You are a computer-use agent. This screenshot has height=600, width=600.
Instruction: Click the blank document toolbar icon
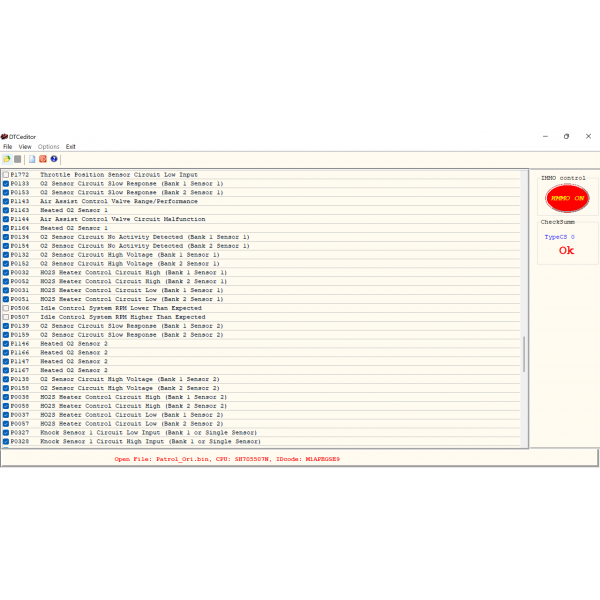pyautogui.click(x=31, y=159)
